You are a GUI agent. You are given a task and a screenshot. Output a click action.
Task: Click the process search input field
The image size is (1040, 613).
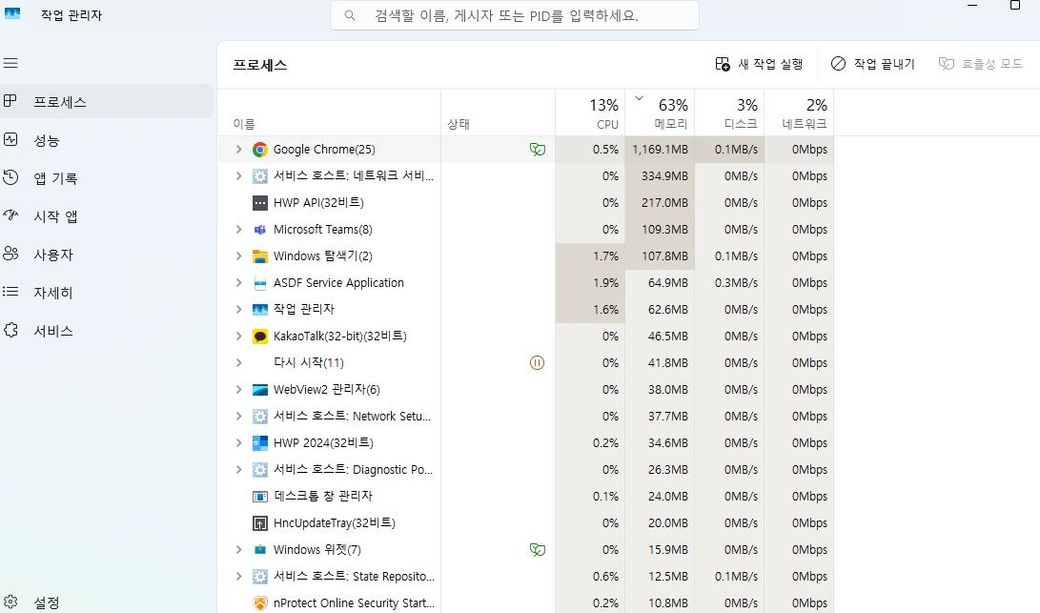[515, 16]
